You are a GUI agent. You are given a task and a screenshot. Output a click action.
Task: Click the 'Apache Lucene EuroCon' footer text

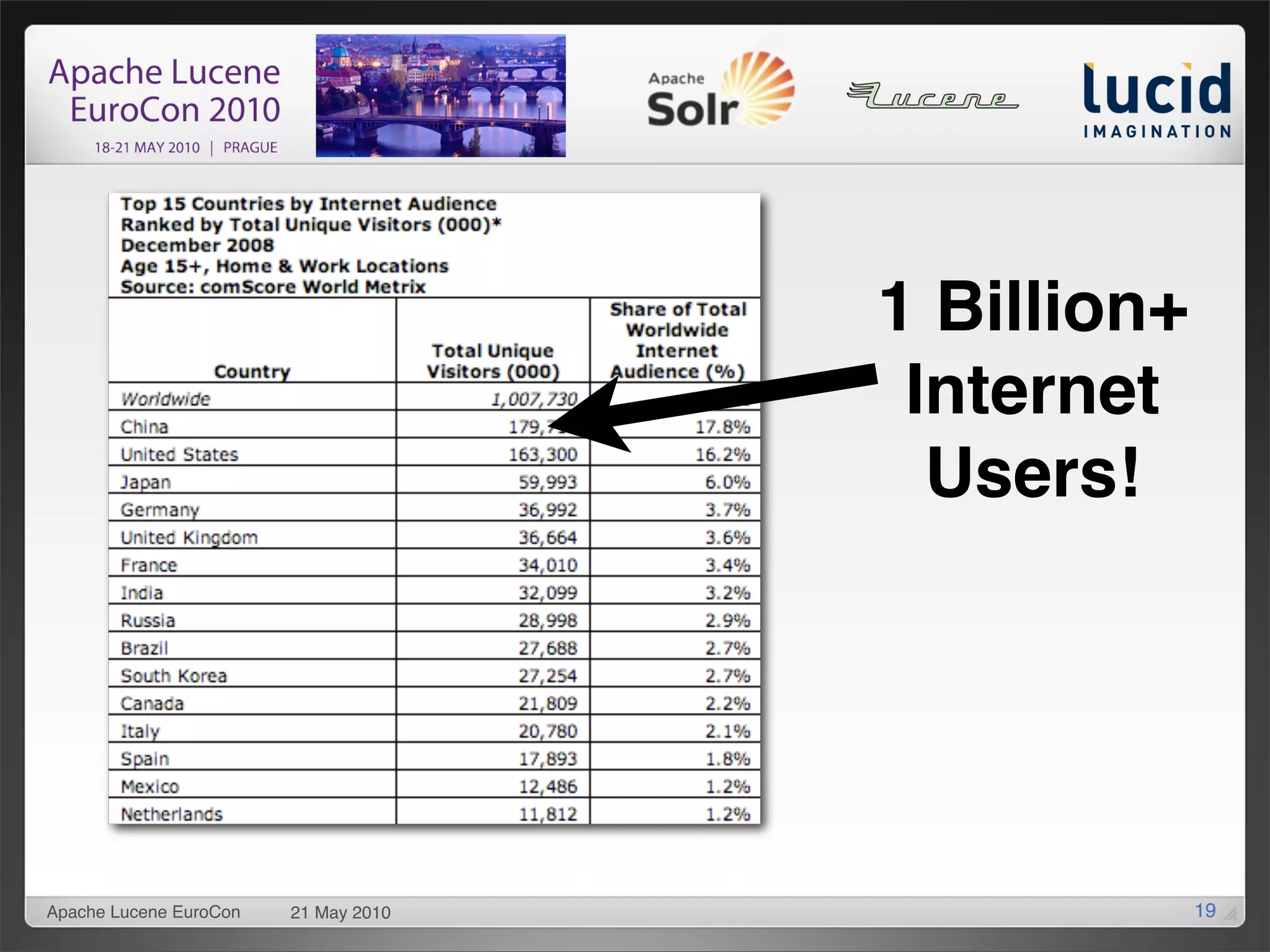click(x=143, y=912)
